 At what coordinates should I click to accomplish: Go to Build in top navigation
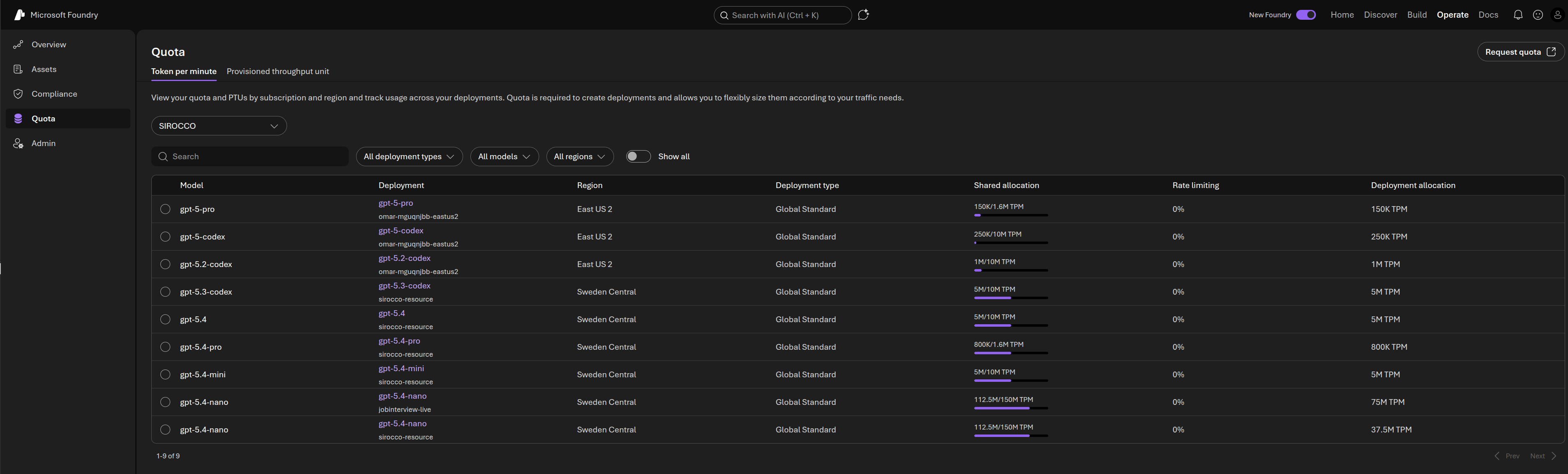click(1416, 15)
